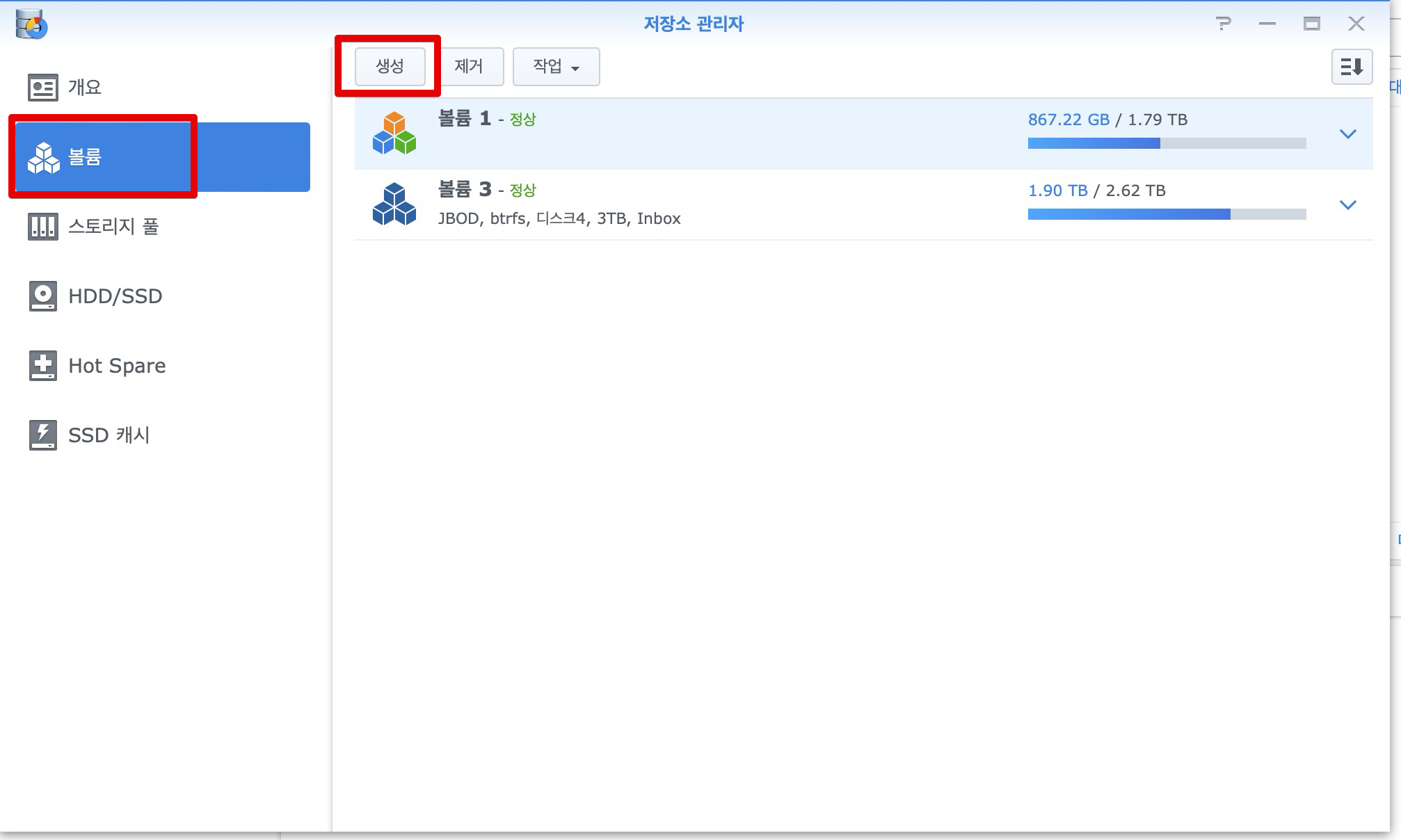Viewport: 1401px width, 840px height.
Task: Open the Hot Spare icon in sidebar
Action: pyautogui.click(x=42, y=366)
